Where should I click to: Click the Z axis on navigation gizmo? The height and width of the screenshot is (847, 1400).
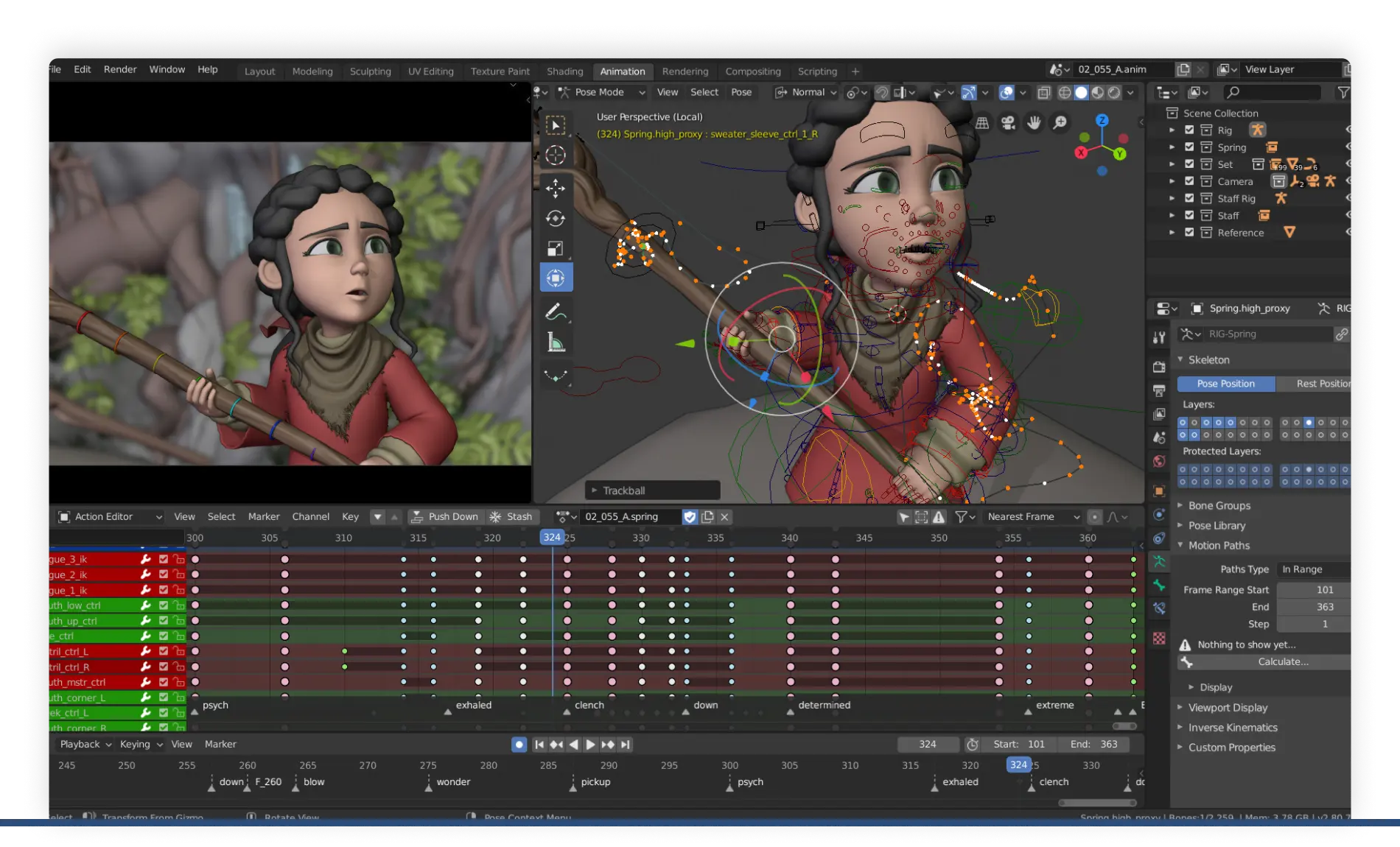1102,120
